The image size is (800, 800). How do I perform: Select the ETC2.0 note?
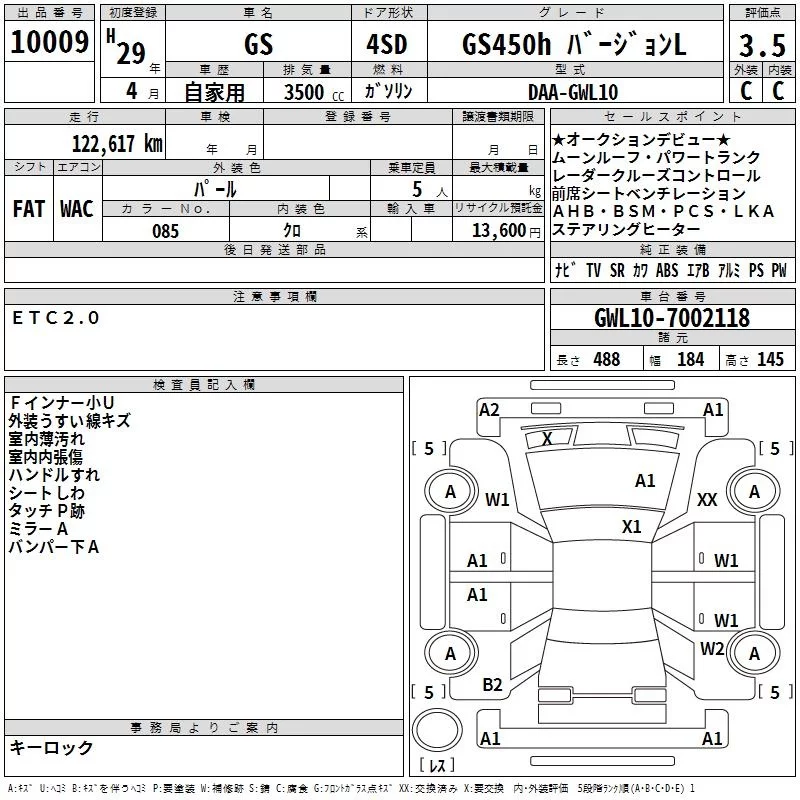[56, 318]
